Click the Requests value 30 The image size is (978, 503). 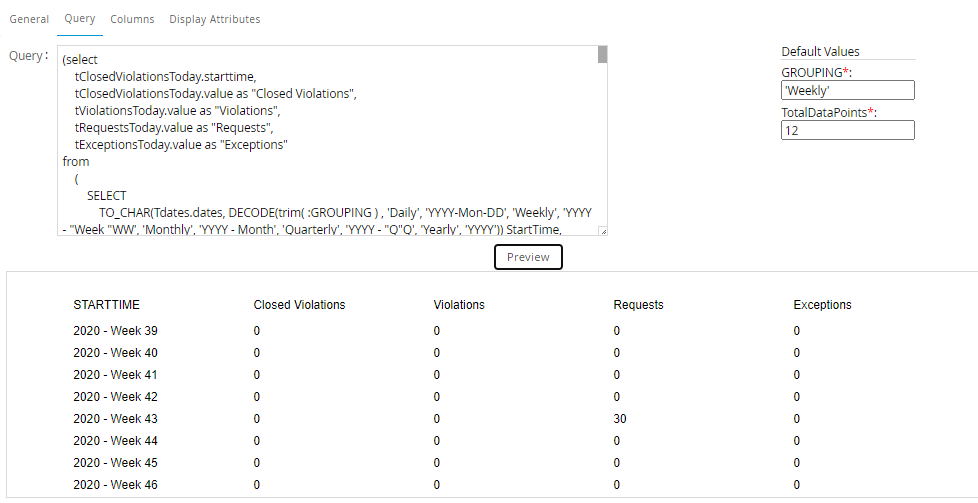620,419
